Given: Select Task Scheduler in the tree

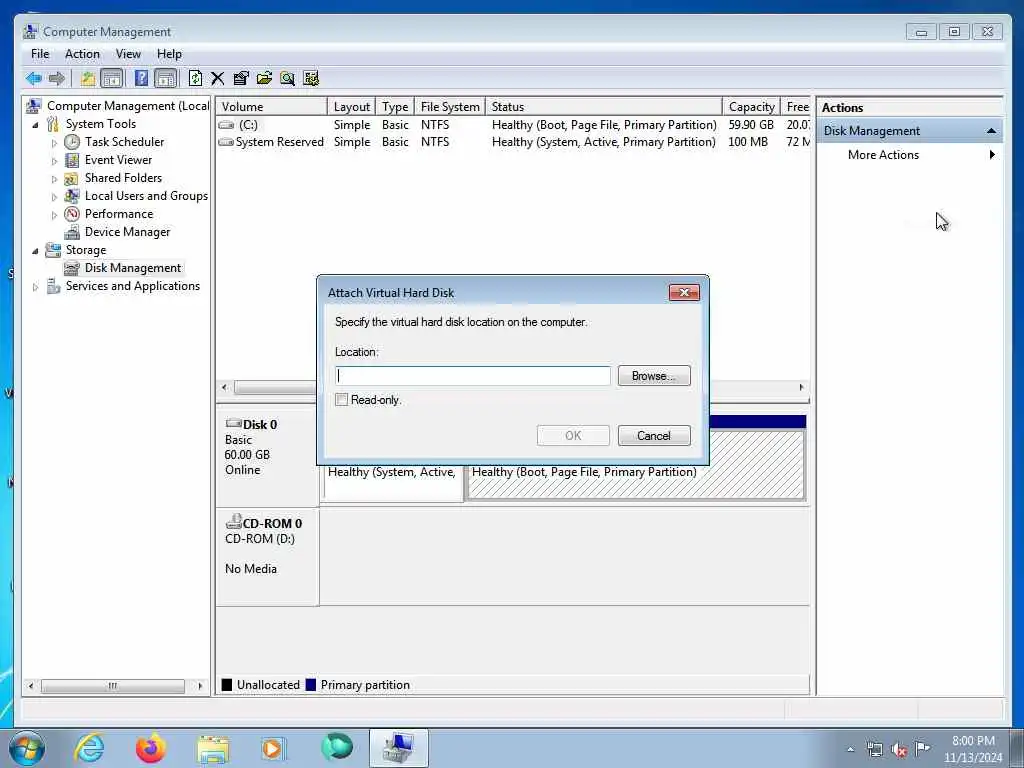Looking at the screenshot, I should [124, 142].
